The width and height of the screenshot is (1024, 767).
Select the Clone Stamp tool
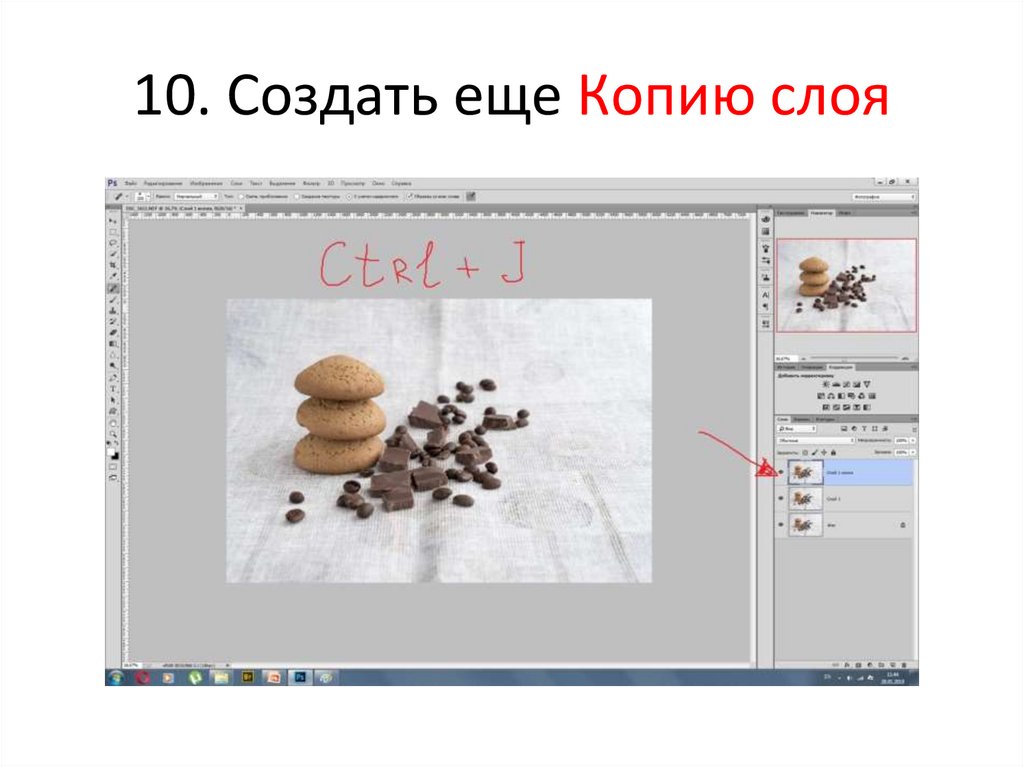coord(113,311)
